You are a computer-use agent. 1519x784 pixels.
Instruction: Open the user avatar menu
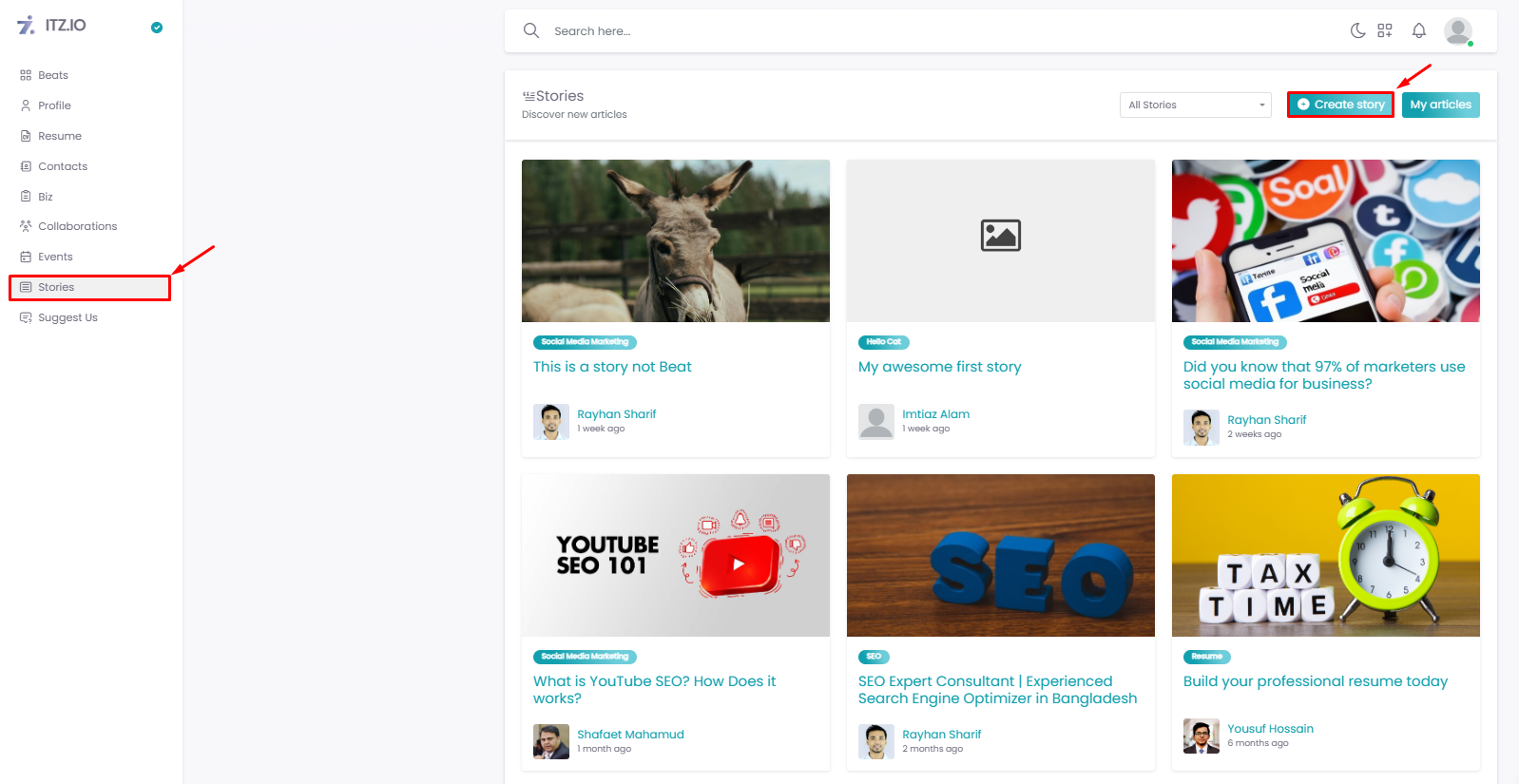point(1457,30)
